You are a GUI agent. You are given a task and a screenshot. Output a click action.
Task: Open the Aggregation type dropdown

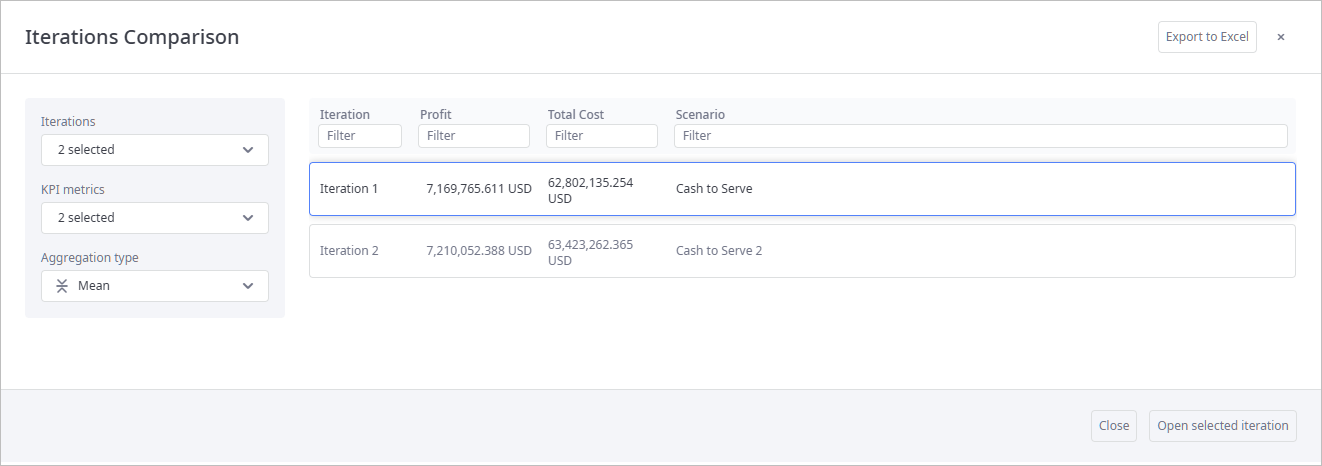point(155,286)
